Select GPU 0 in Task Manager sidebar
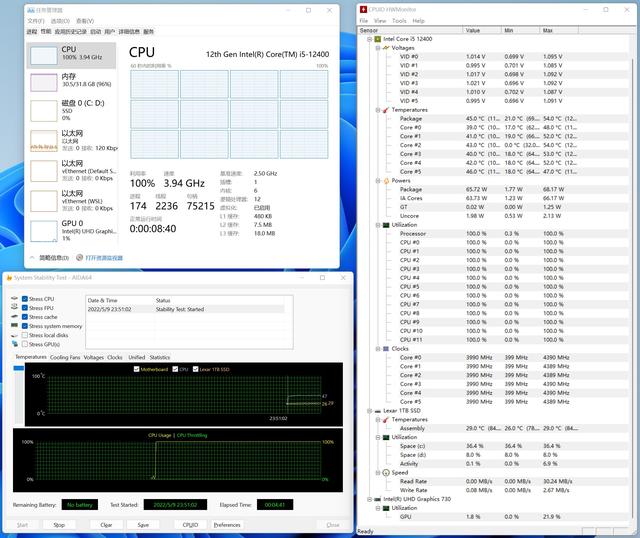 (x=72, y=231)
